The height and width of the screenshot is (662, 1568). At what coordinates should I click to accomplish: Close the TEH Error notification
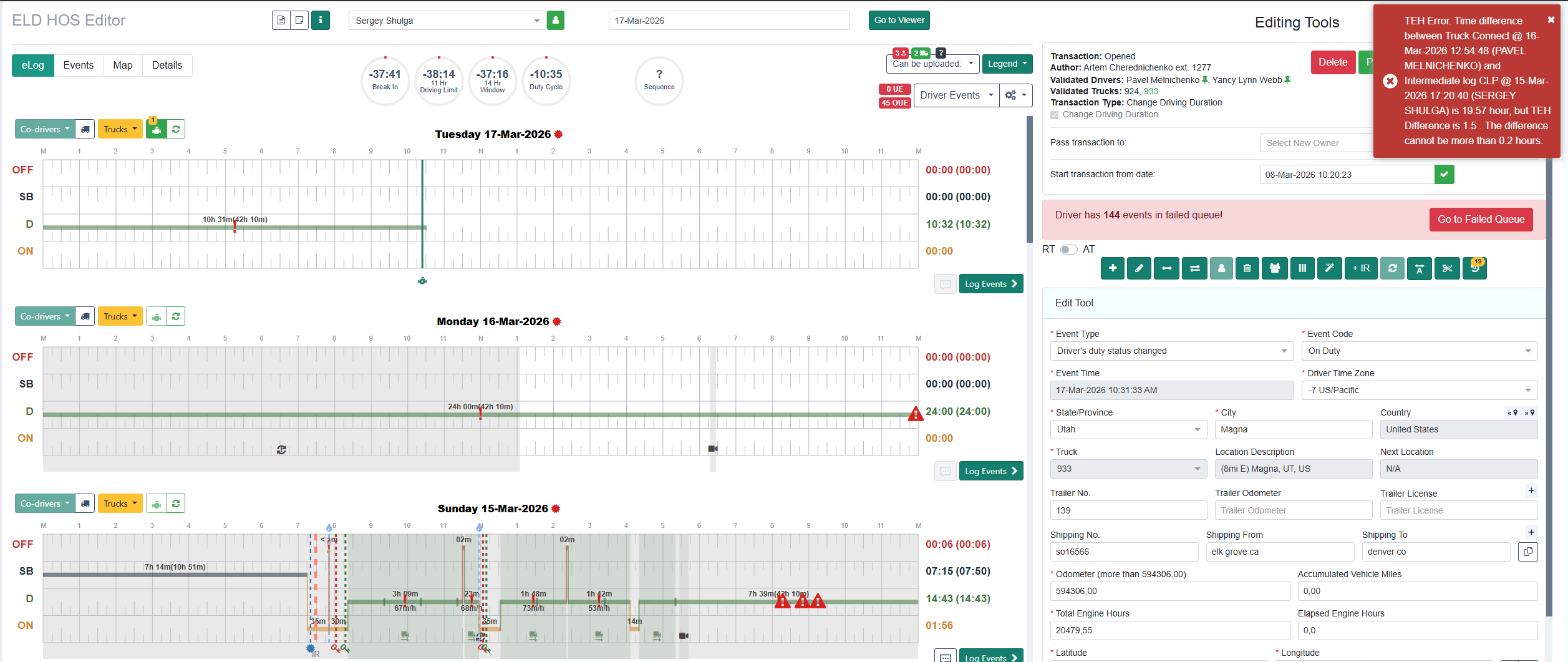pyautogui.click(x=1551, y=20)
